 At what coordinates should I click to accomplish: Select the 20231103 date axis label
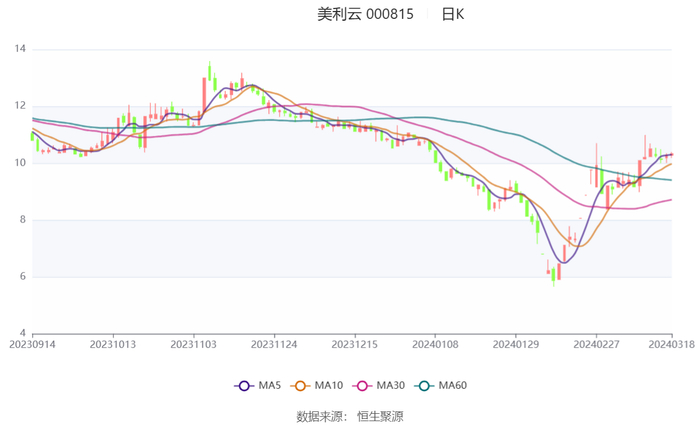(x=193, y=343)
